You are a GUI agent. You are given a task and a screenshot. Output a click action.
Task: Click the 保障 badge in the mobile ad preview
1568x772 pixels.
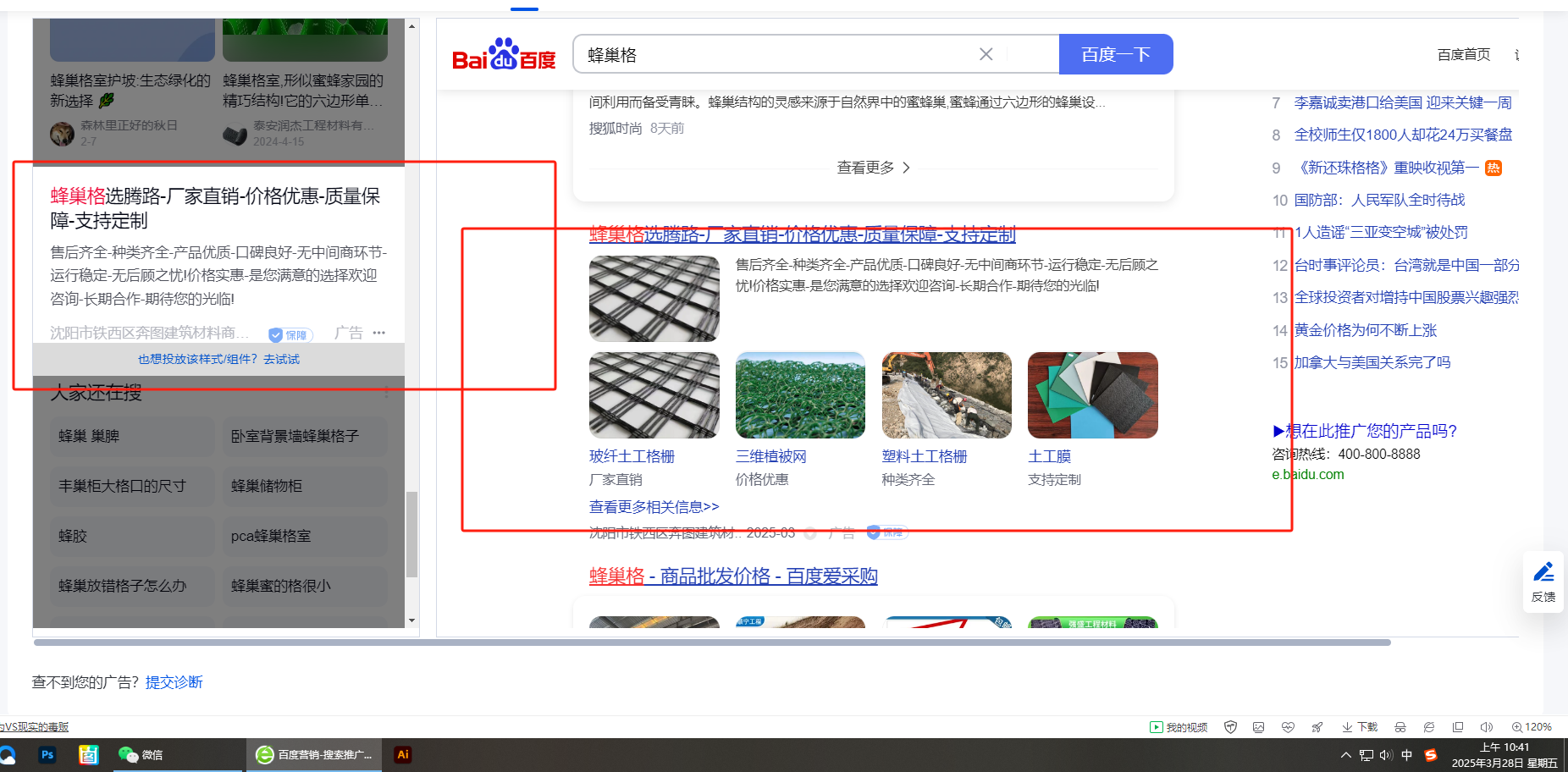tap(290, 334)
